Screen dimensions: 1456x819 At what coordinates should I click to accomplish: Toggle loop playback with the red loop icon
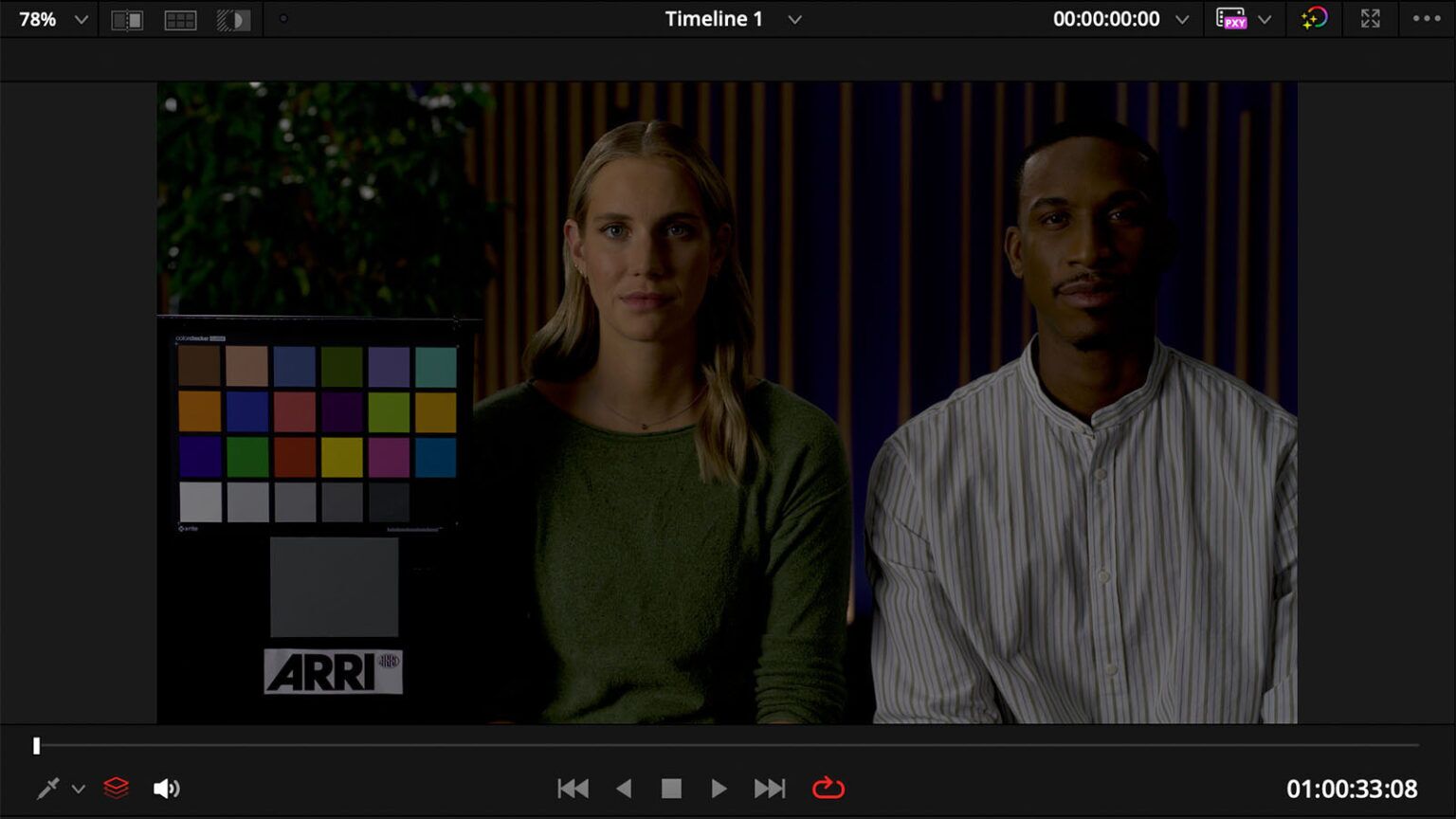[x=827, y=788]
